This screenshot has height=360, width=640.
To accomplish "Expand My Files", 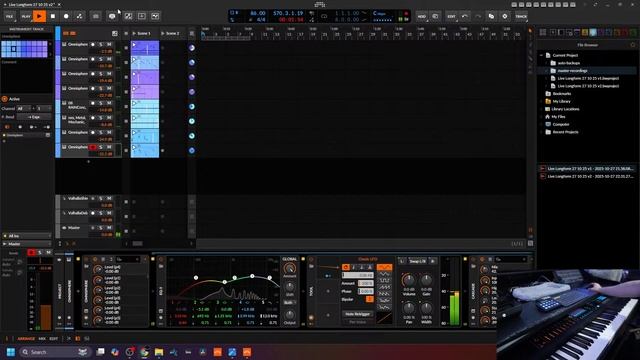I will pos(542,117).
